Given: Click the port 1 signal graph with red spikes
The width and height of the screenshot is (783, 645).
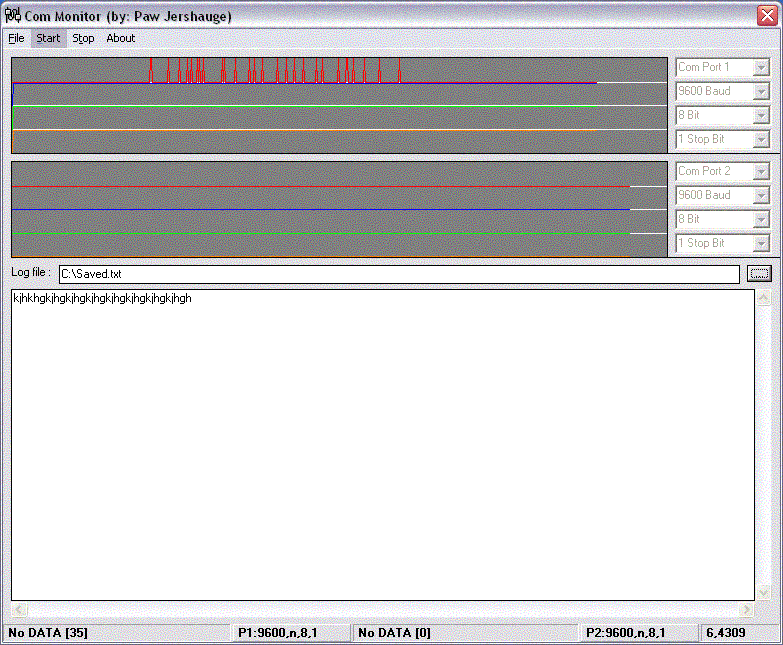Looking at the screenshot, I should pos(300,70).
